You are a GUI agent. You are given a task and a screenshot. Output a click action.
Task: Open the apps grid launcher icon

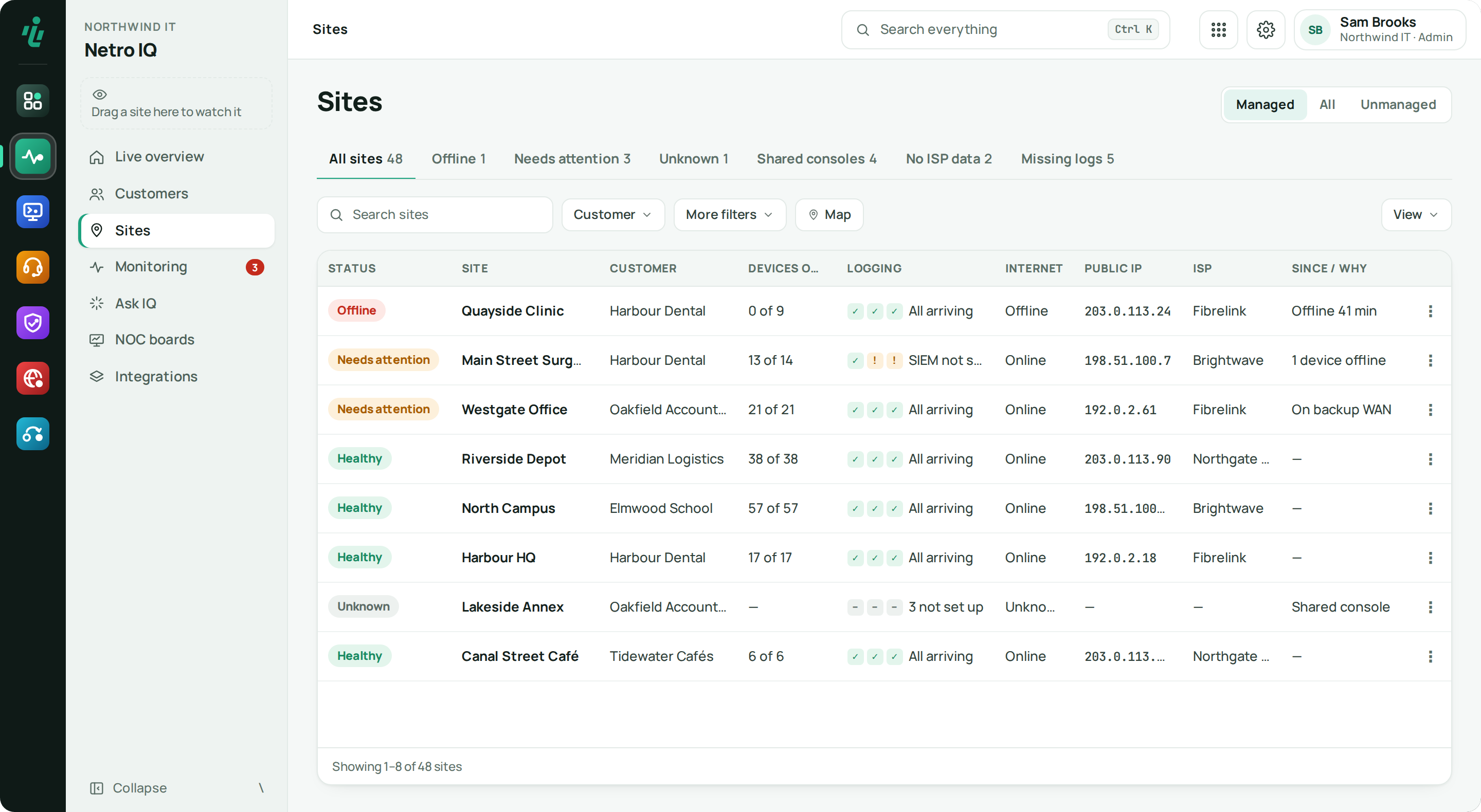1218,30
